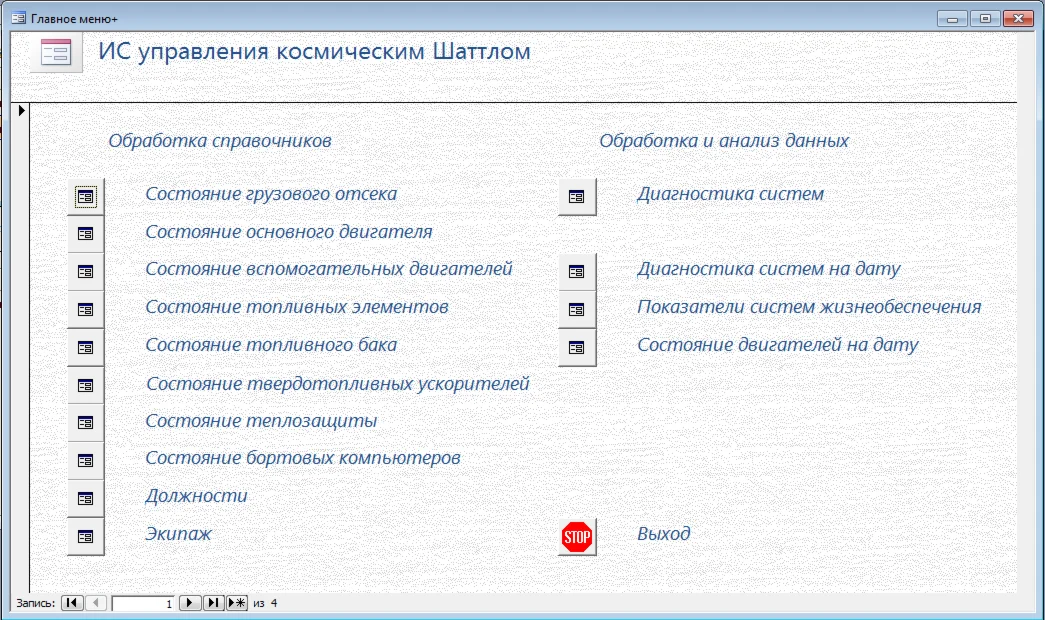Click the record selector arrow on the left
The width and height of the screenshot is (1045, 620).
(21, 111)
